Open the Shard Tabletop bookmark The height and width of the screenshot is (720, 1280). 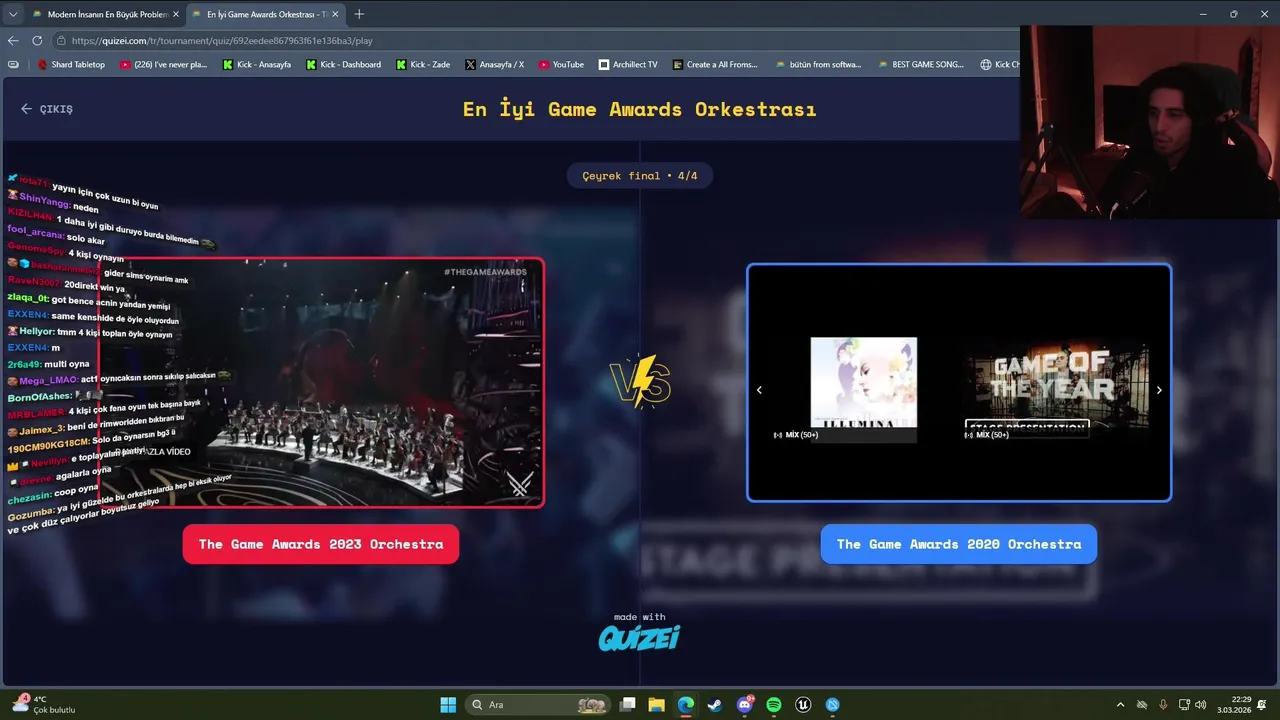(x=71, y=64)
